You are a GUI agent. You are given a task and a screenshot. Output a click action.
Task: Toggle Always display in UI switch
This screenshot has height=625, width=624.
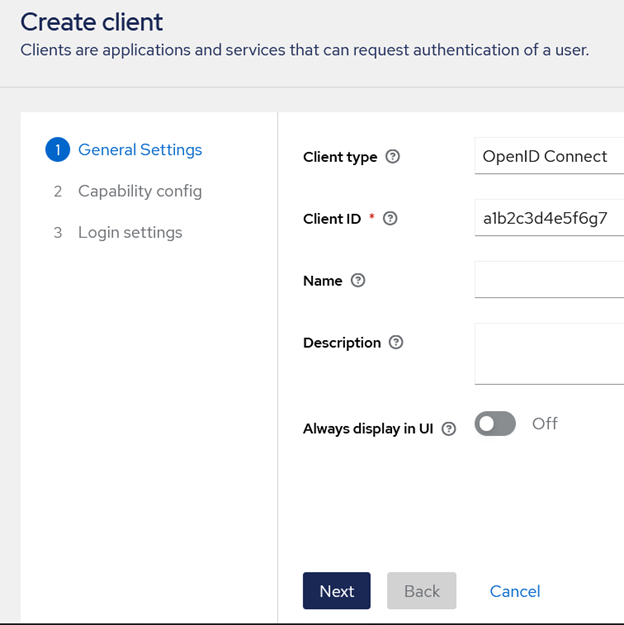coord(495,423)
